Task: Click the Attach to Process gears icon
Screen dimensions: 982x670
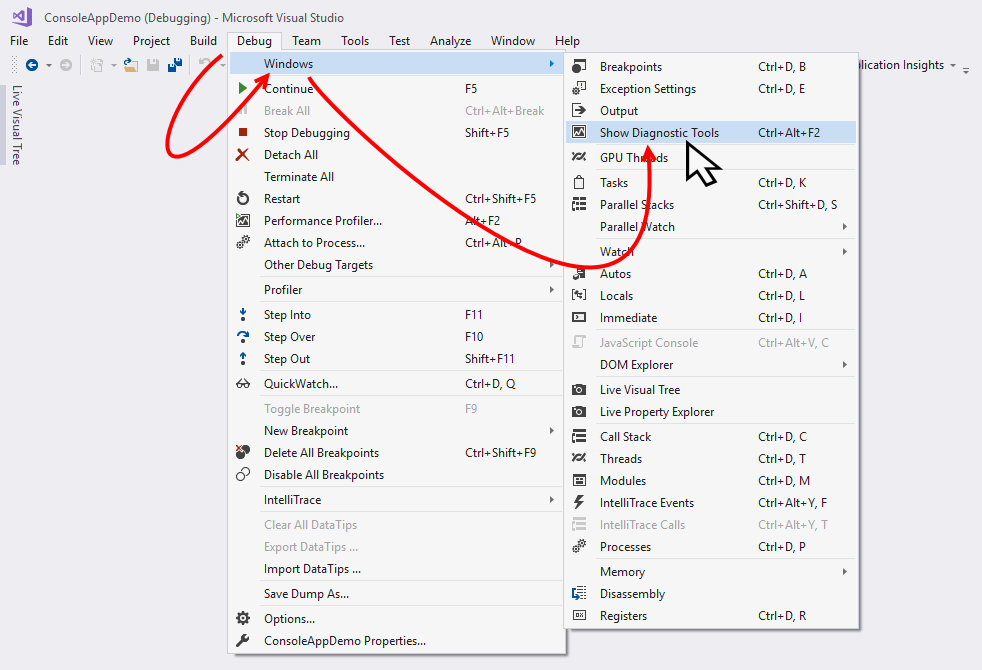Action: [243, 242]
